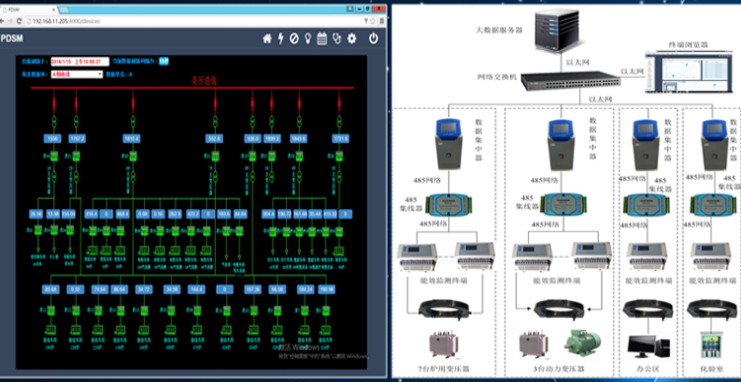Screen dimensions: 741x382
Task: Click the browser back arrow
Action: pos(2,21)
